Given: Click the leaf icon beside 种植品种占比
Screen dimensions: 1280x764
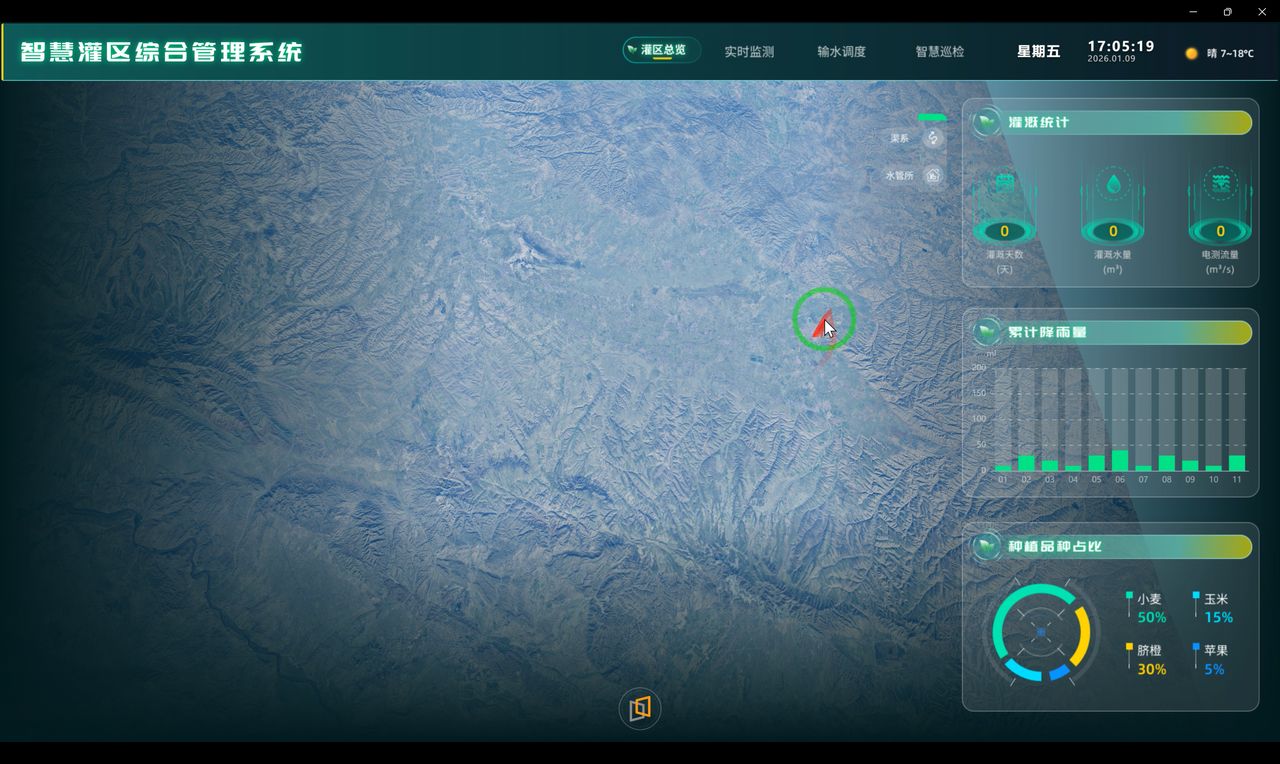Looking at the screenshot, I should point(987,546).
